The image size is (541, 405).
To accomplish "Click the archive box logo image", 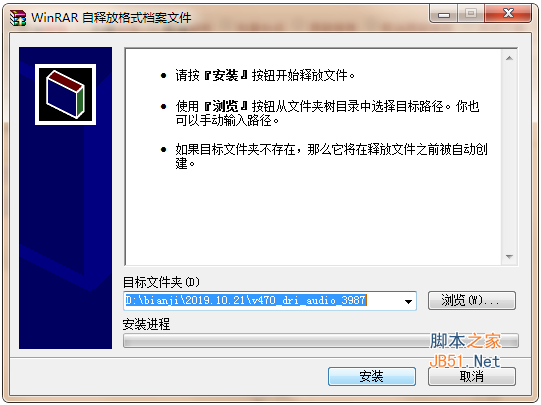I will click(66, 94).
